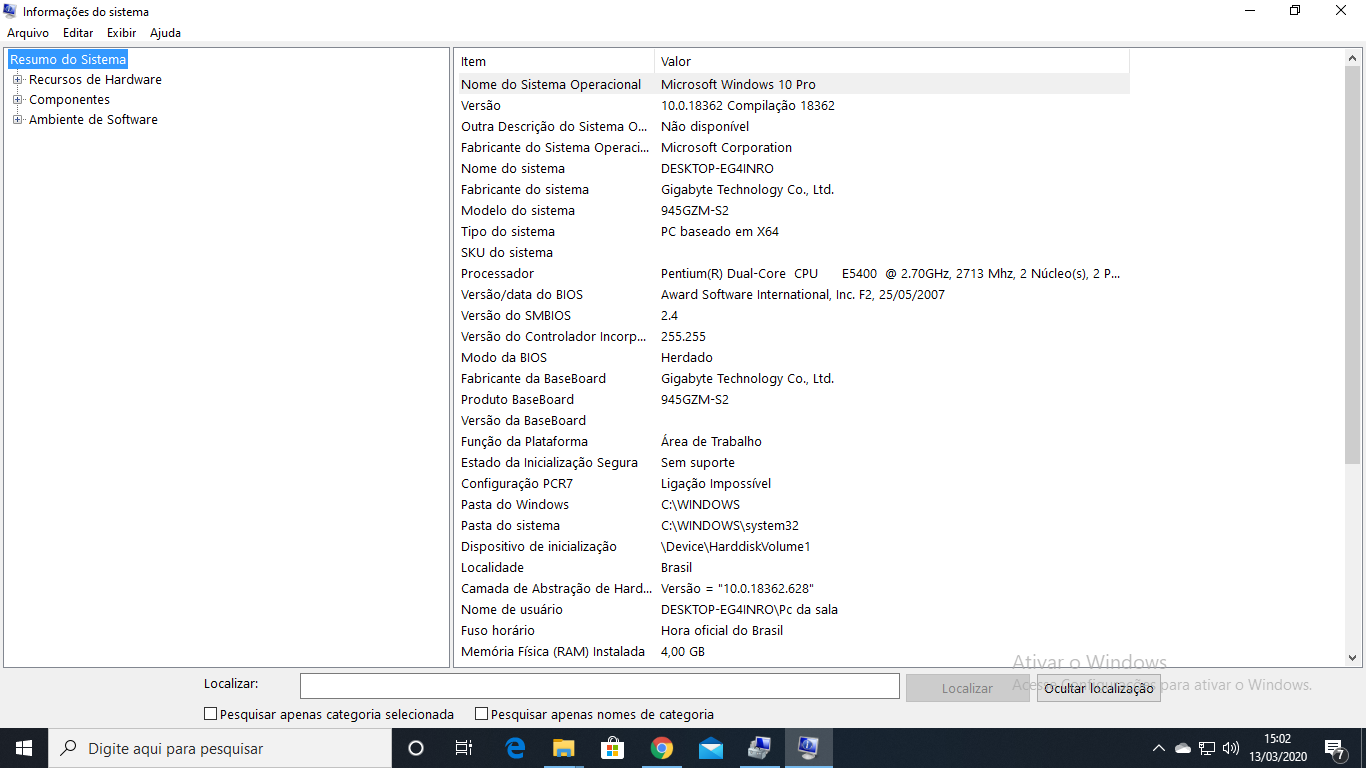Click System Information title bar icon
The width and height of the screenshot is (1366, 768).
[10, 11]
